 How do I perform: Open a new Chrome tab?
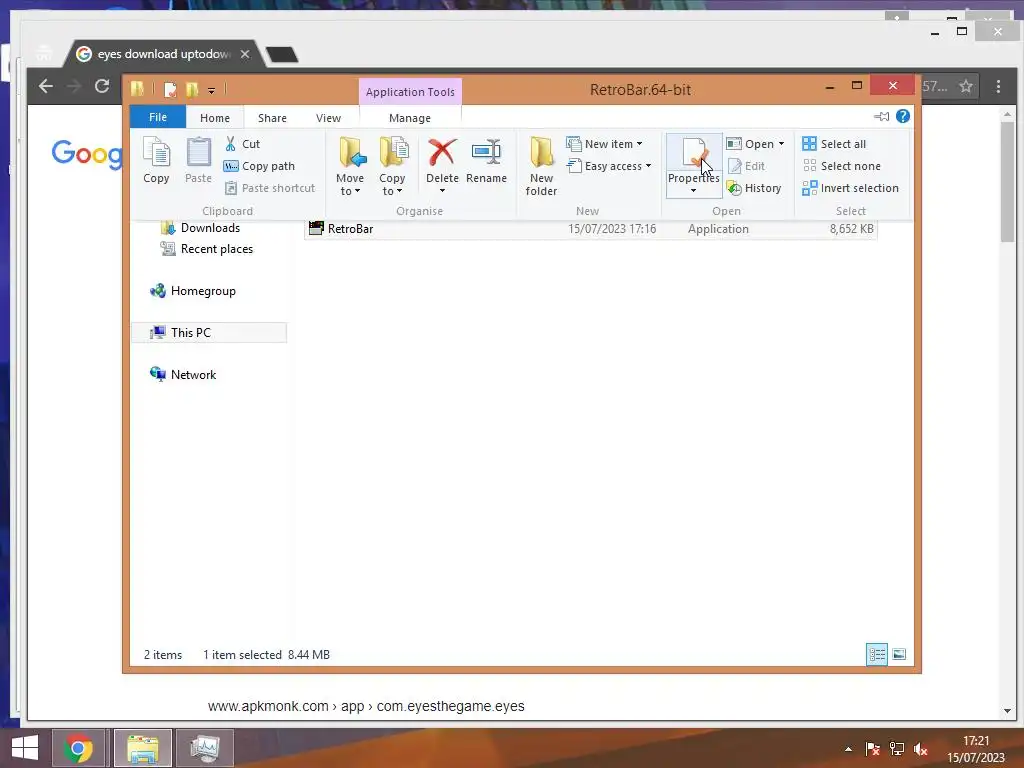282,55
